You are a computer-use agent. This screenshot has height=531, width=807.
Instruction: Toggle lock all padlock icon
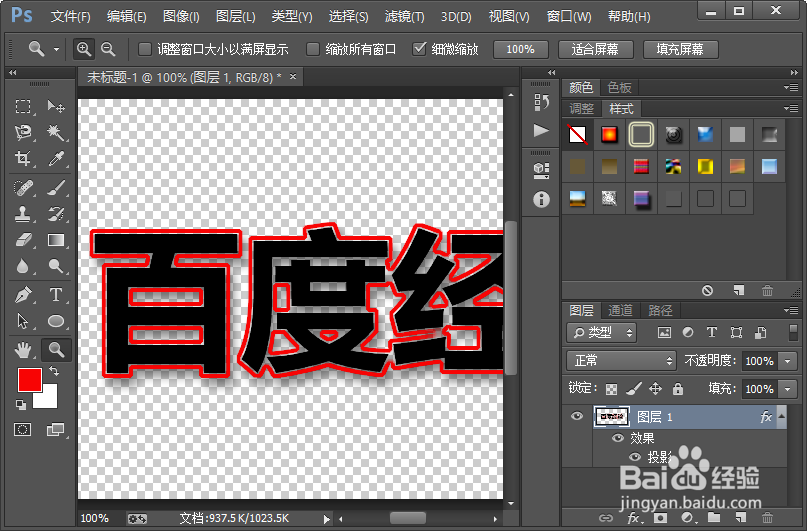678,388
